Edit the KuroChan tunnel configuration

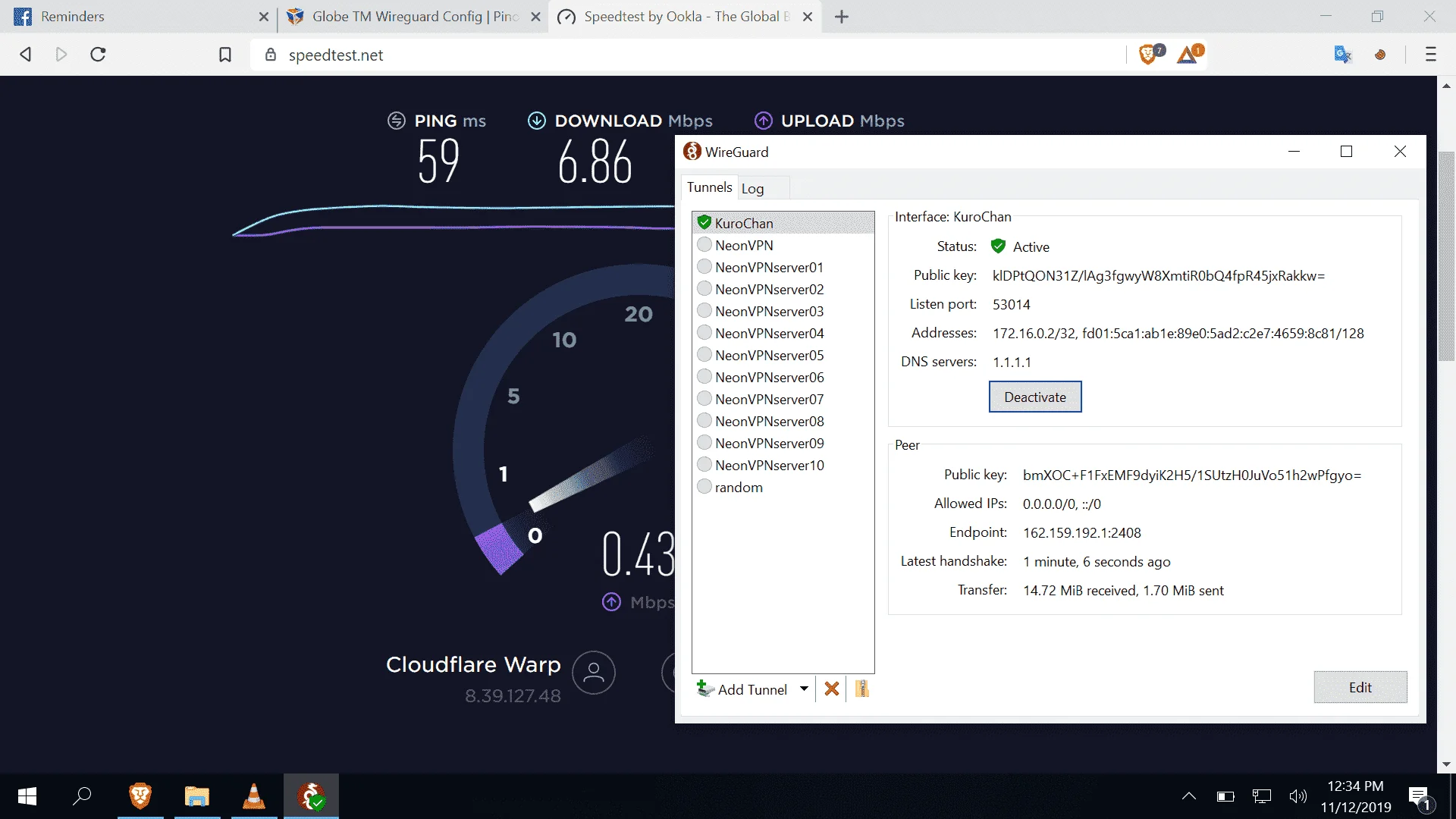coord(1360,687)
